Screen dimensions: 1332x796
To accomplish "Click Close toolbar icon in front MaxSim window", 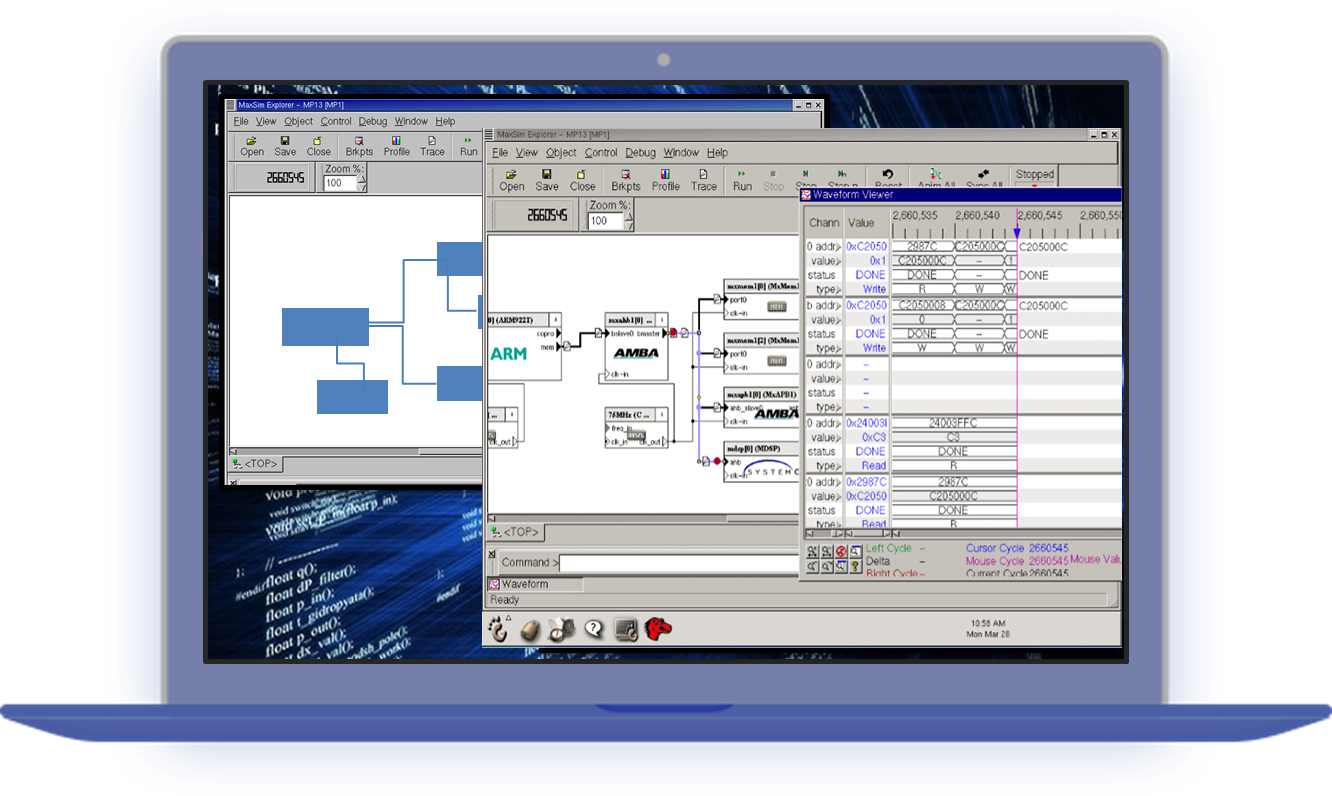I will pyautogui.click(x=582, y=180).
